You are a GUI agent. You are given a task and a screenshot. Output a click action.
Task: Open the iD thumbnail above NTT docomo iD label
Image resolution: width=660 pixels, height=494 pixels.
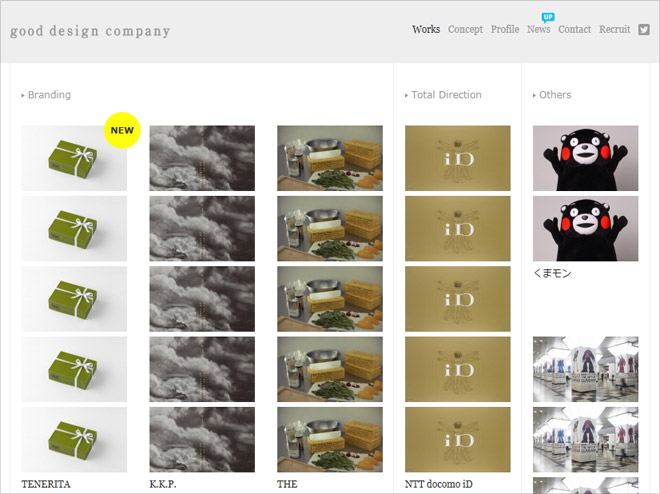[x=458, y=440]
